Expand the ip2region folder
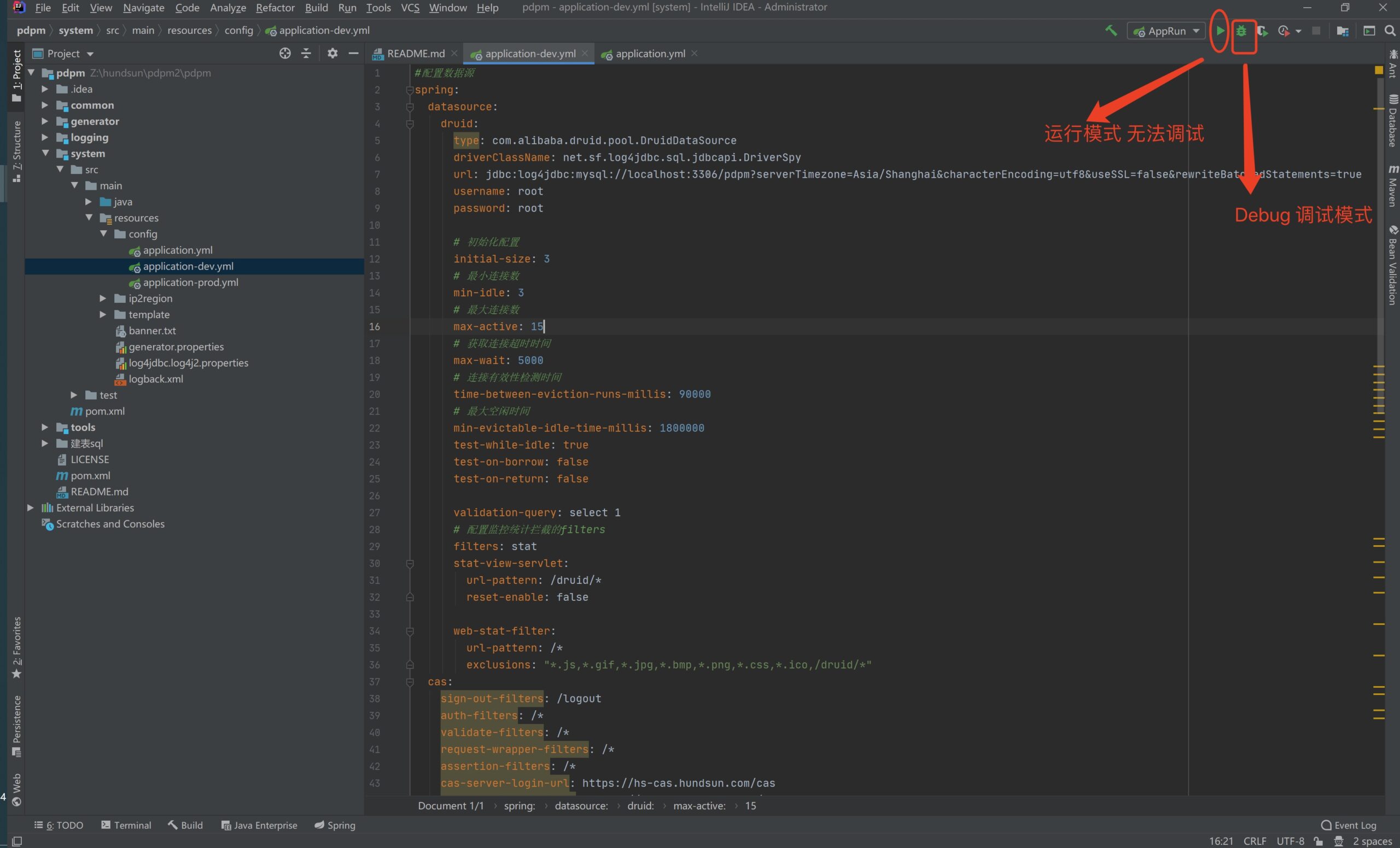Viewport: 1400px width, 848px height. pyautogui.click(x=103, y=298)
